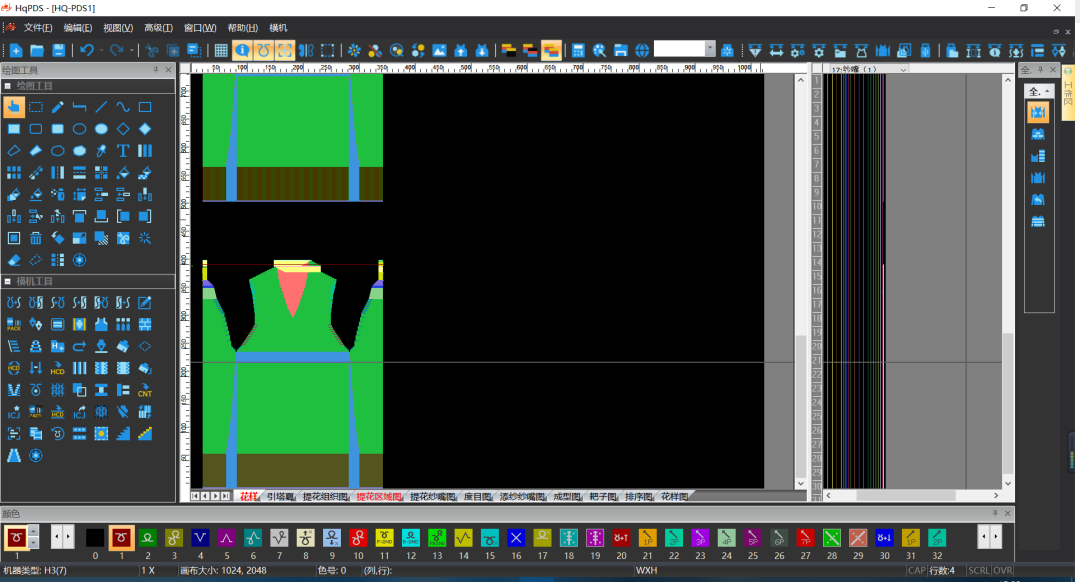The height and width of the screenshot is (582, 1080).
Task: Create a new file from toolbar
Action: (16, 50)
